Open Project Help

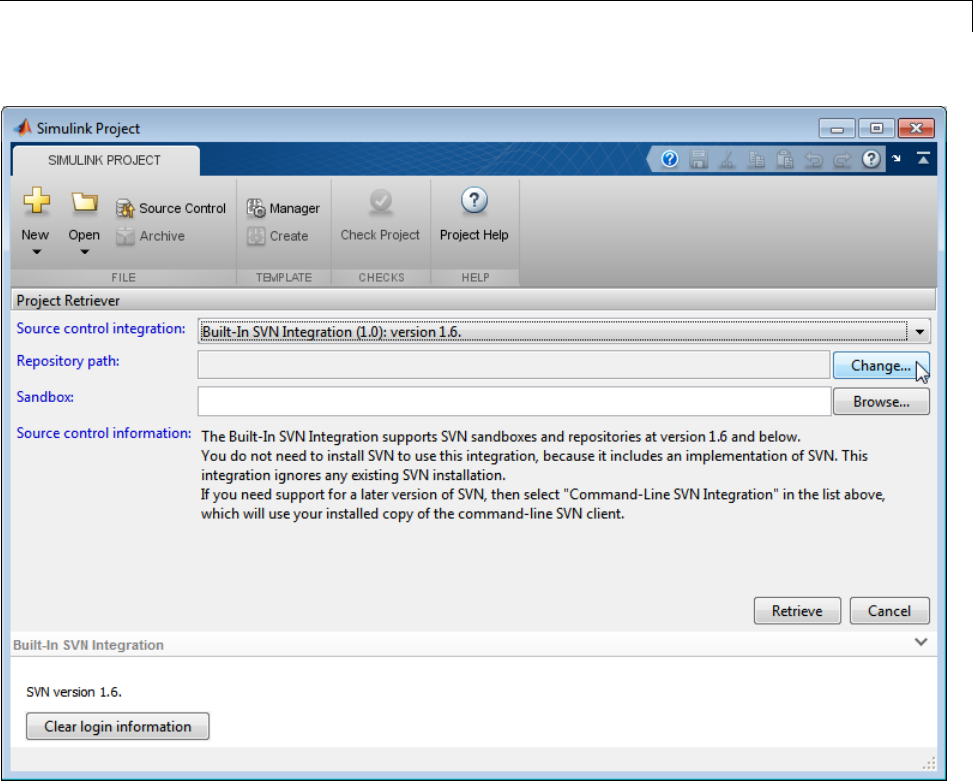(x=474, y=215)
